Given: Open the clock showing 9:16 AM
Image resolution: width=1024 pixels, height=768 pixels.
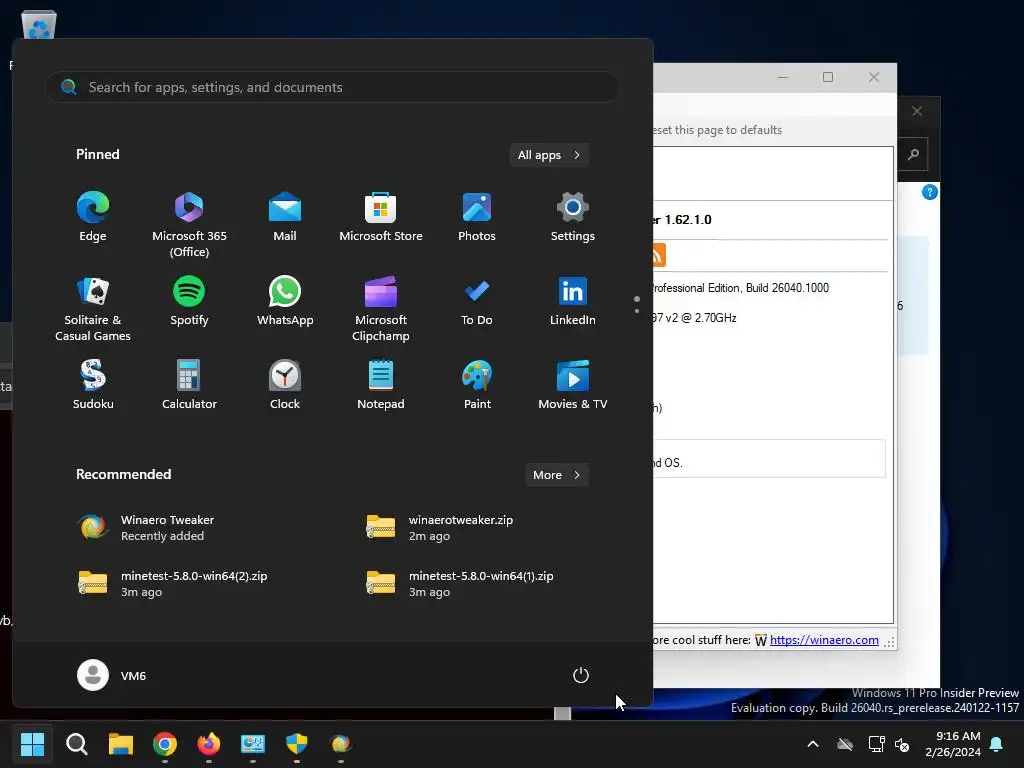Looking at the screenshot, I should pyautogui.click(x=953, y=744).
